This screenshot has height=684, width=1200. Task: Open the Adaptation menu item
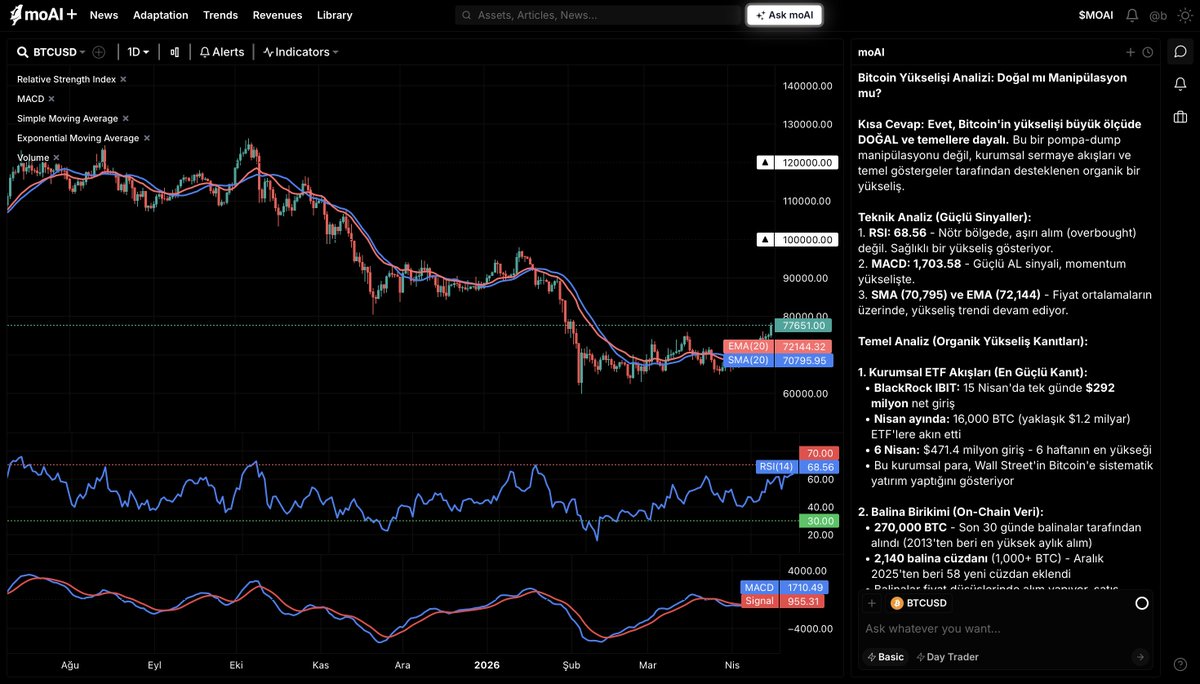coord(160,15)
